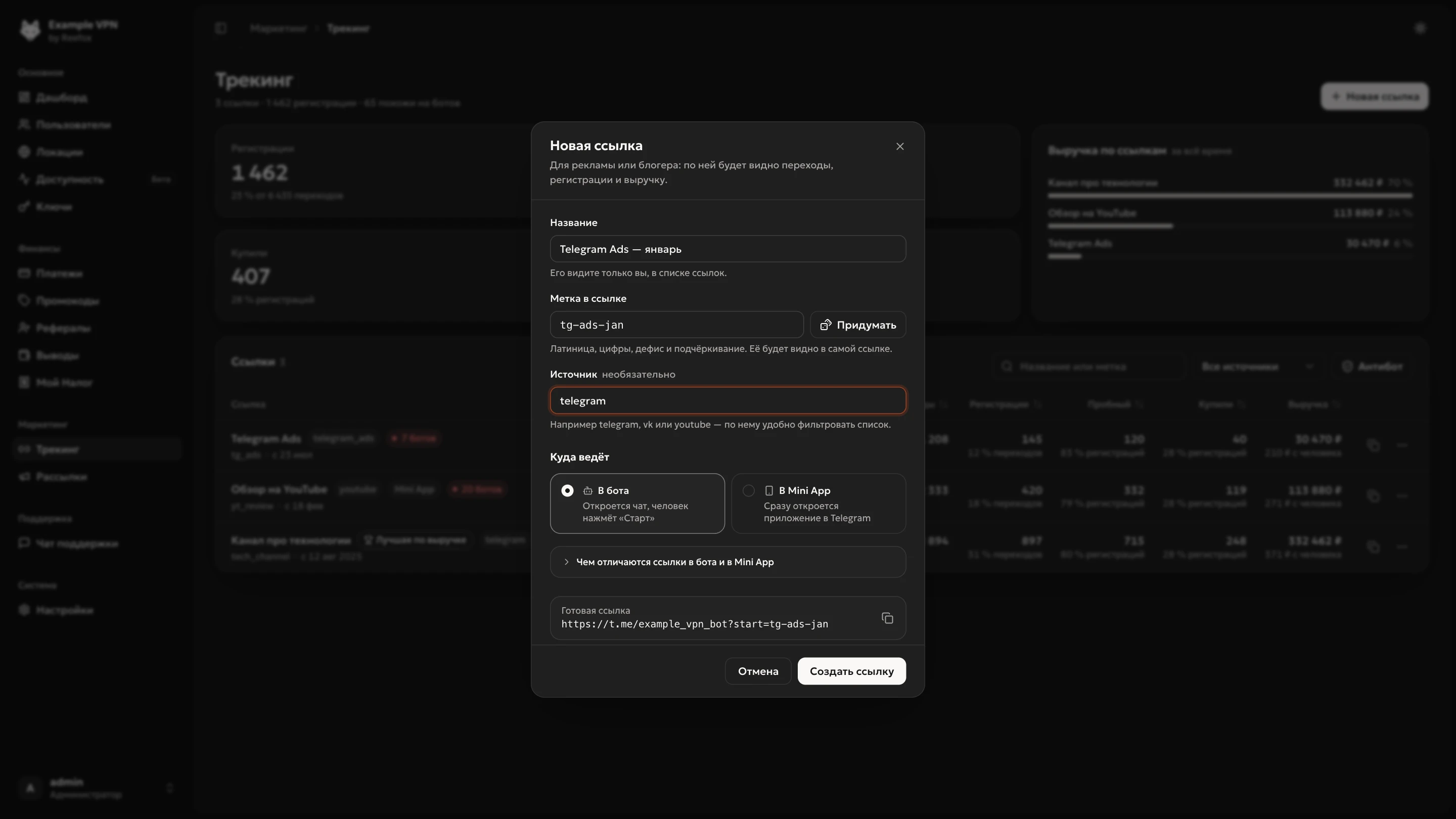Copy the link in the Обзор на YouTube row
1456x819 pixels.
click(1374, 496)
